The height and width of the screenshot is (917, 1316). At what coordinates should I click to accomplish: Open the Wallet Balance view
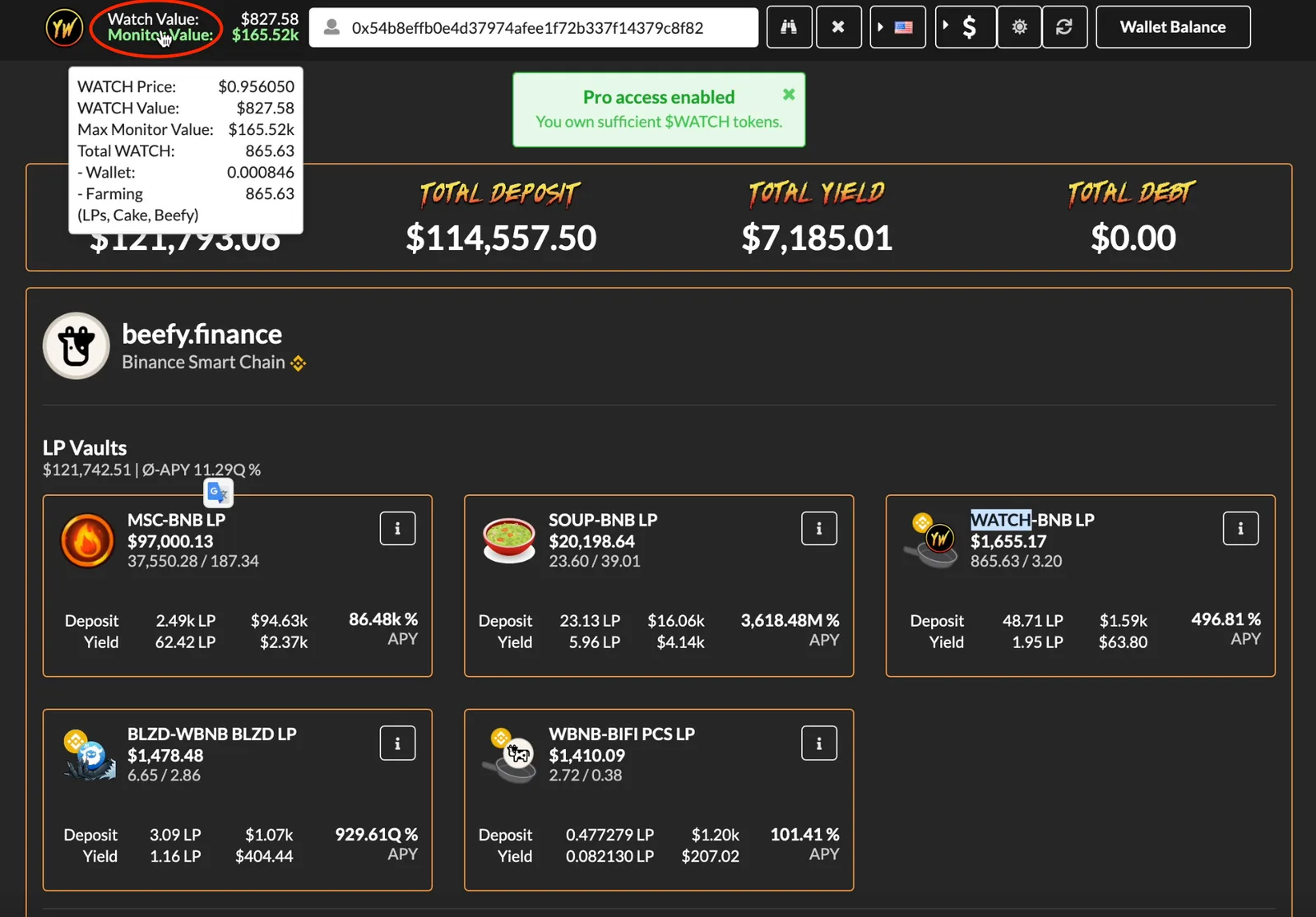click(1173, 27)
